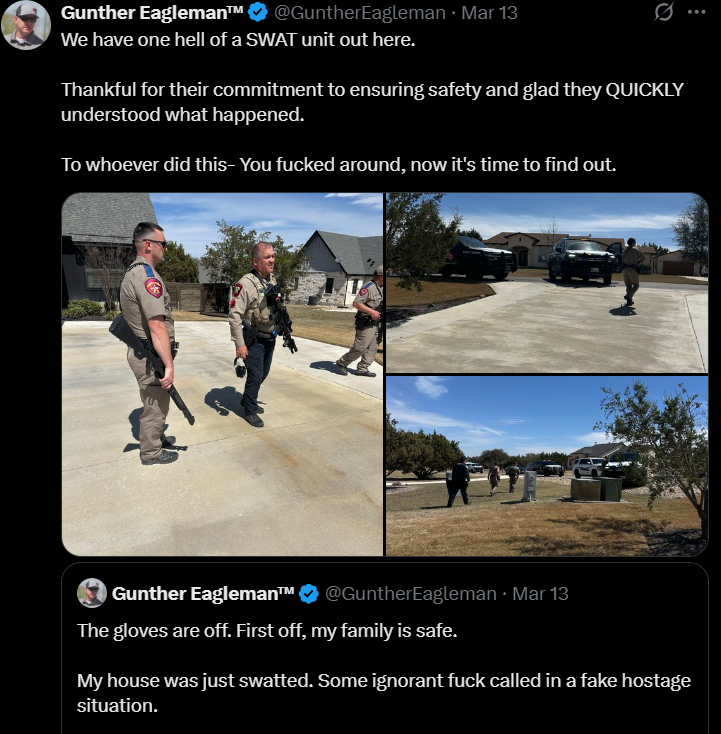This screenshot has width=721, height=734.
Task: Click the Grok slash-circle icon
Action: point(664,12)
